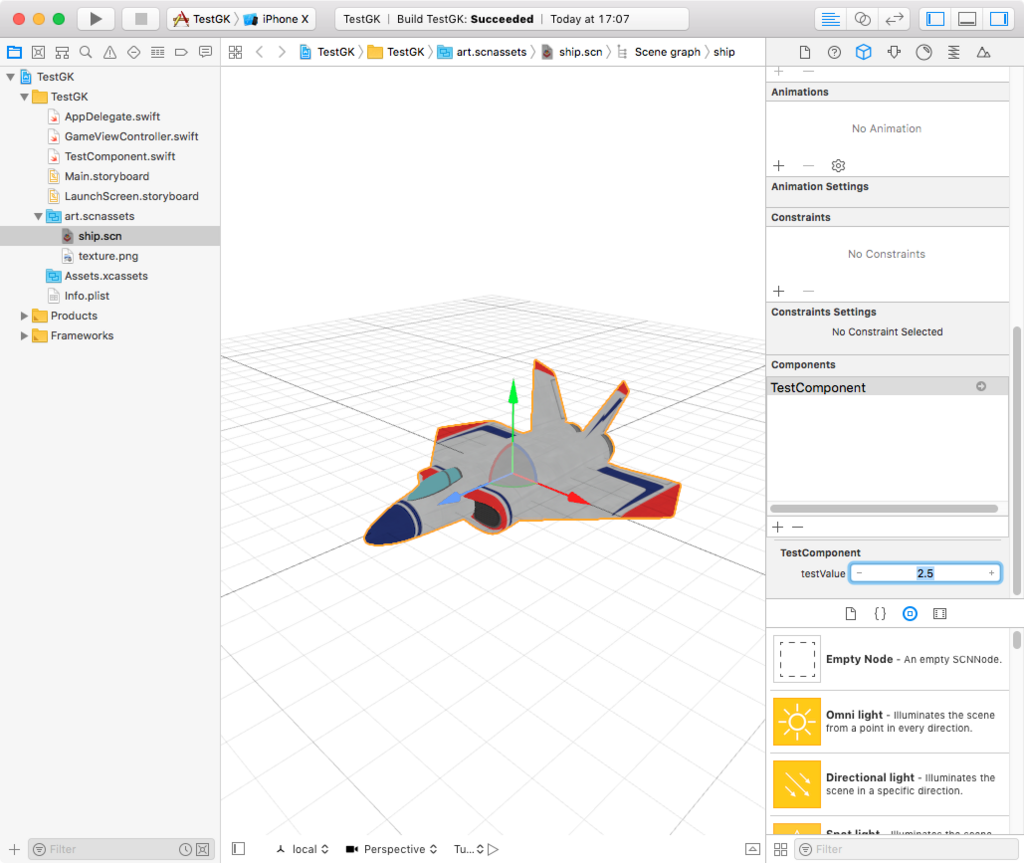1024x863 pixels.
Task: Show the File Template library
Action: [x=850, y=614]
